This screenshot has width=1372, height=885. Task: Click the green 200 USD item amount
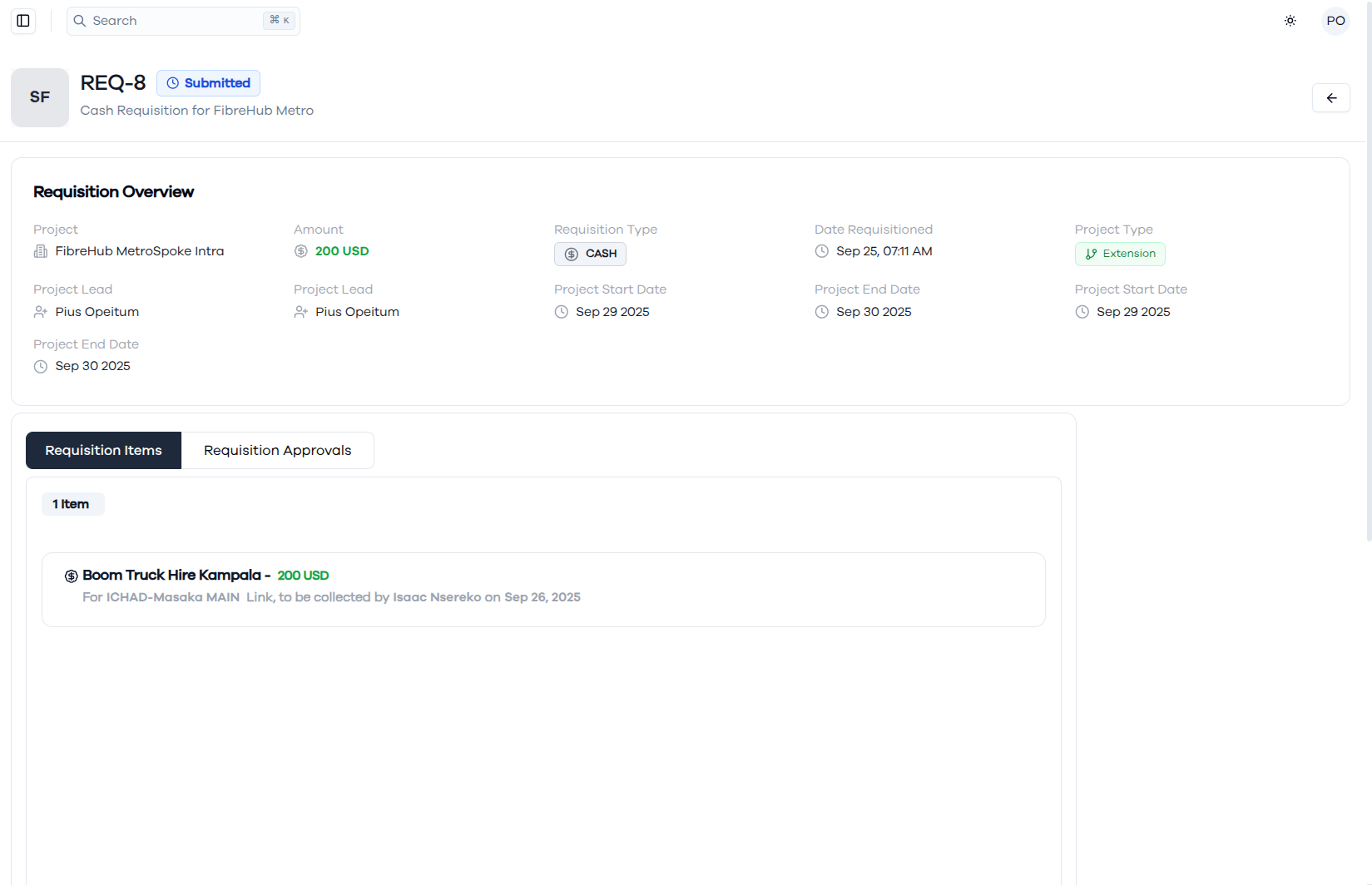click(303, 576)
